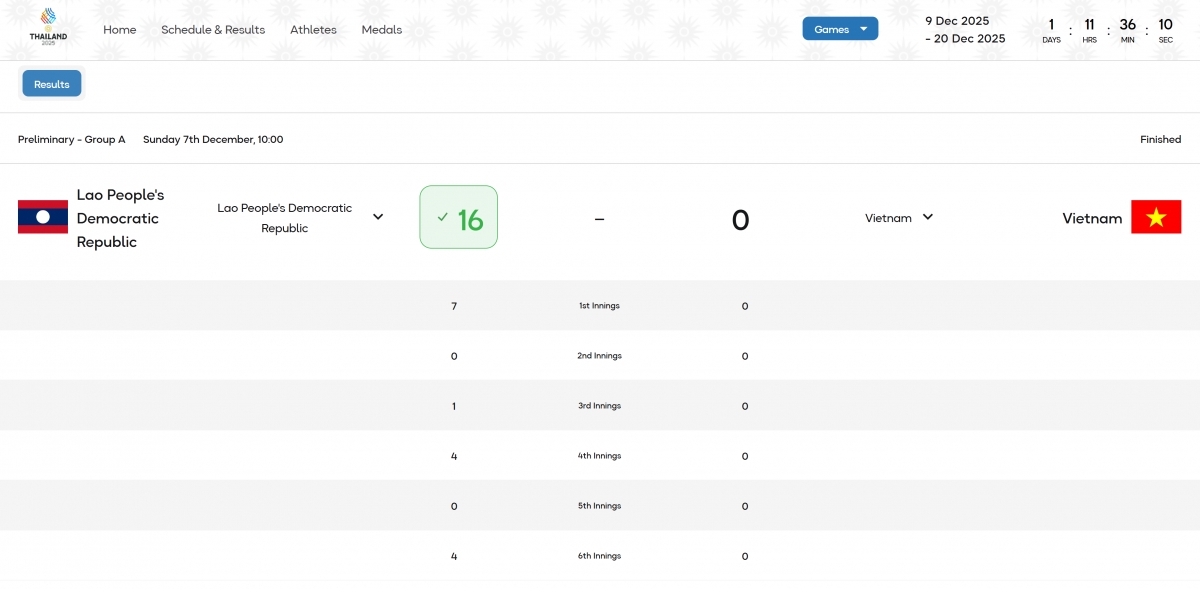The image size is (1200, 589).
Task: Click the caret arrow on Games button
Action: coord(863,29)
